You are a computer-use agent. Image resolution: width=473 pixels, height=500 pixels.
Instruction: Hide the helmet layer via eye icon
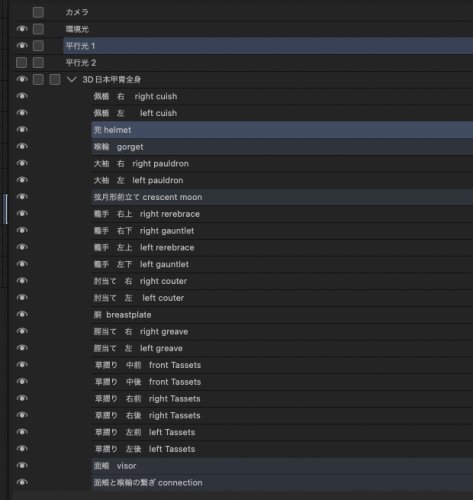tap(22, 130)
